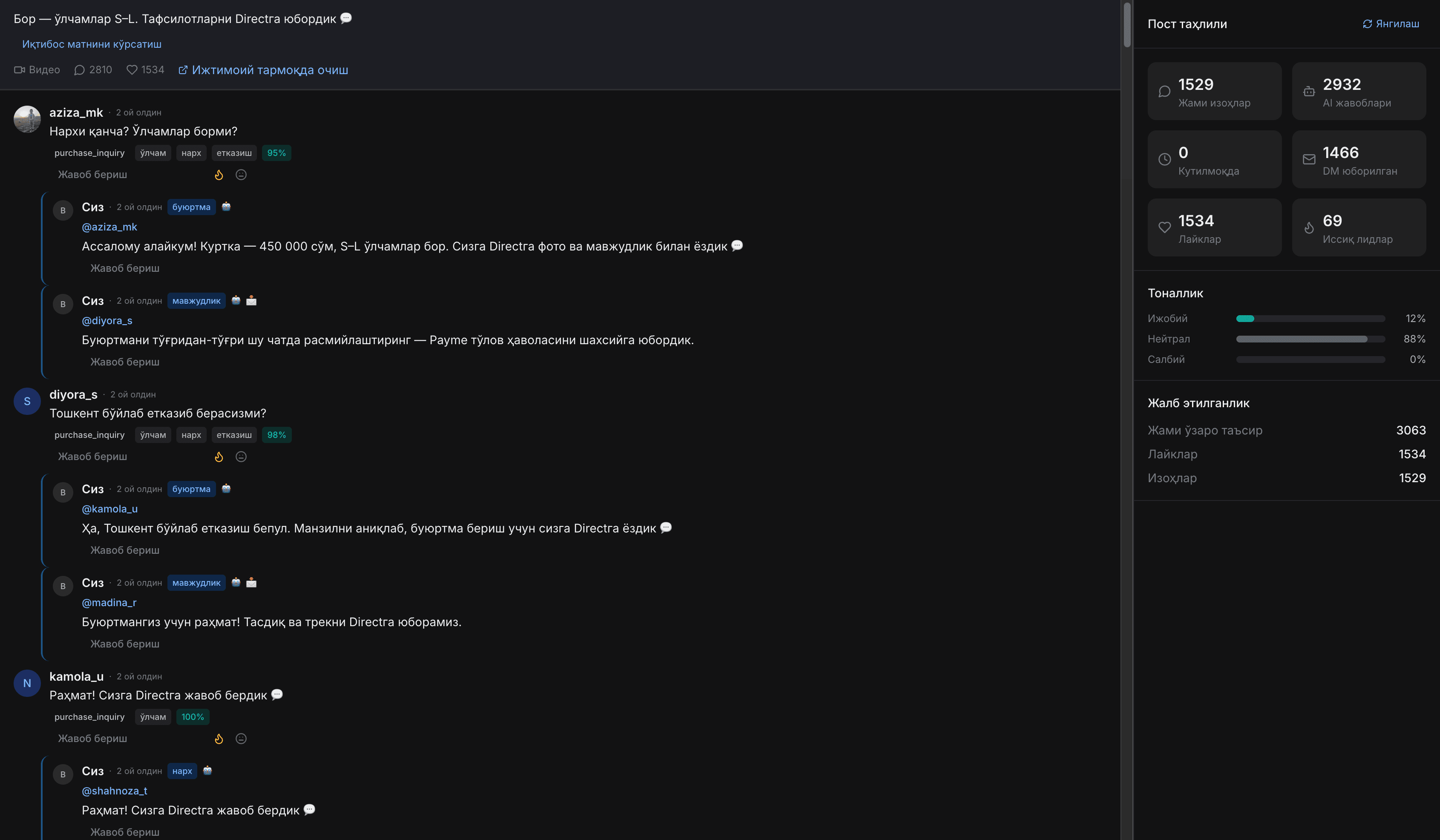
Task: Click the Нейтрал sentiment bar
Action: coord(1310,339)
